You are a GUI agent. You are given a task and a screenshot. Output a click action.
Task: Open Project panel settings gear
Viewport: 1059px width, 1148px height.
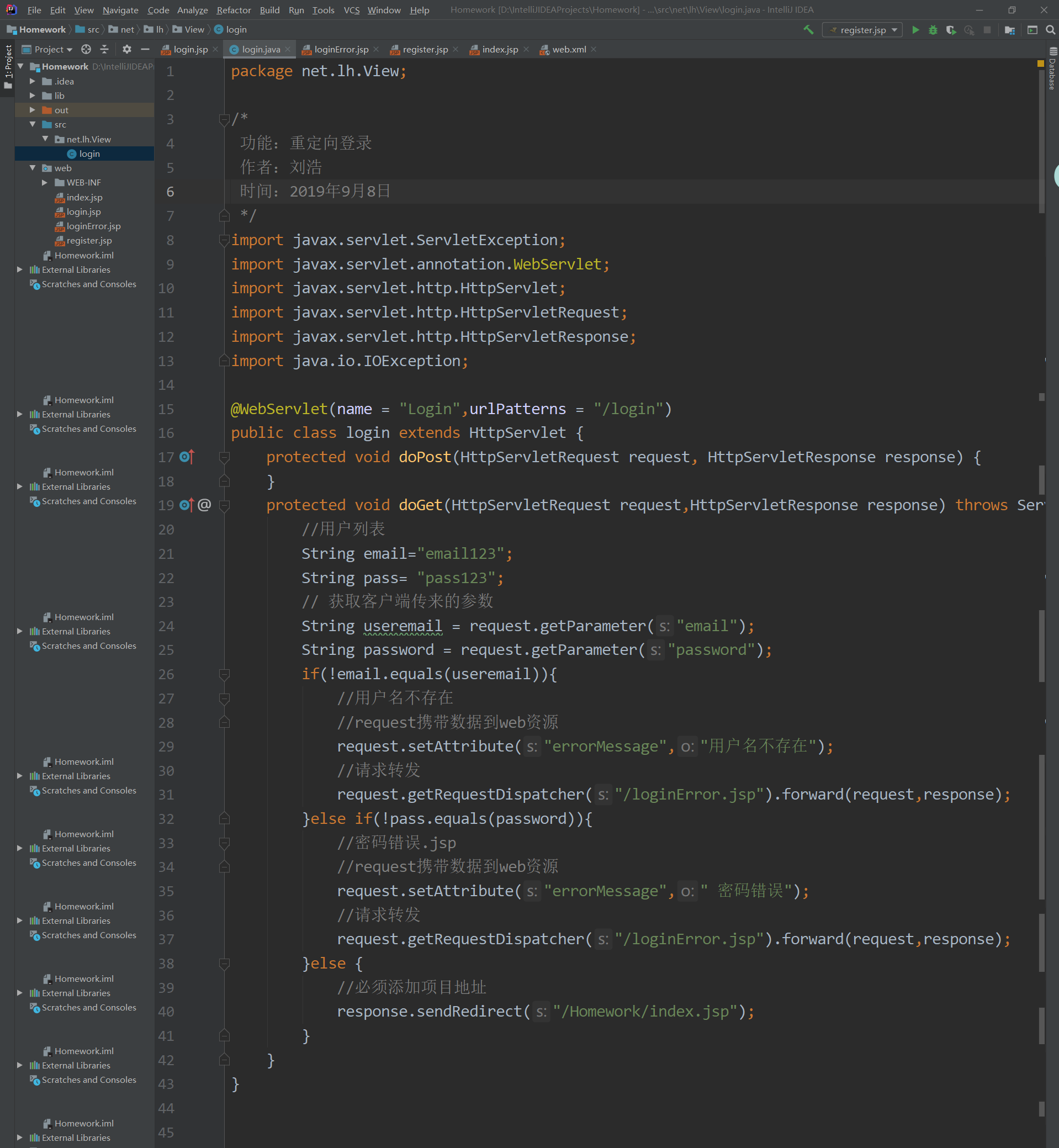pyautogui.click(x=126, y=49)
